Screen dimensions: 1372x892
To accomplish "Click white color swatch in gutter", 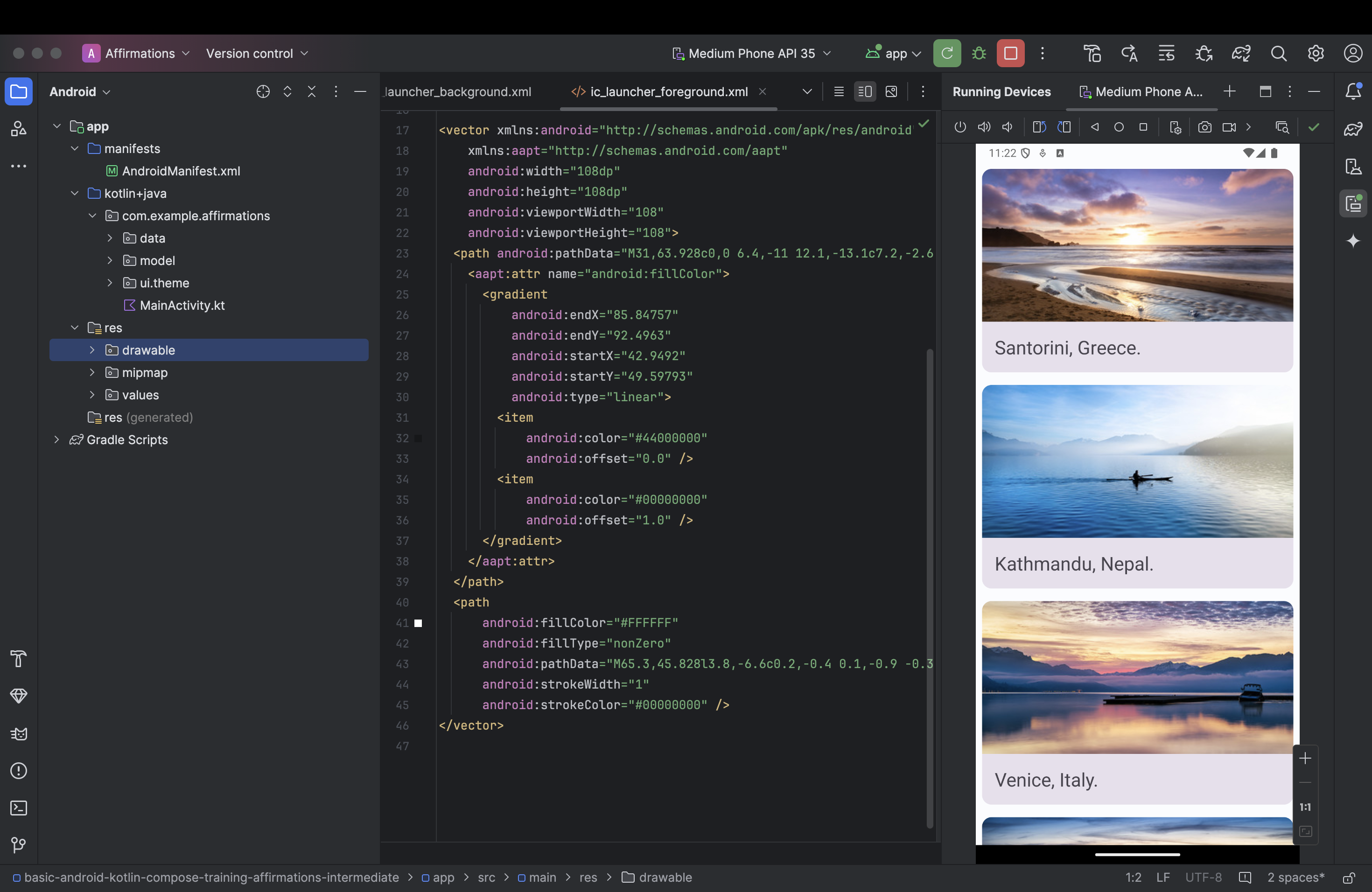I will point(419,623).
